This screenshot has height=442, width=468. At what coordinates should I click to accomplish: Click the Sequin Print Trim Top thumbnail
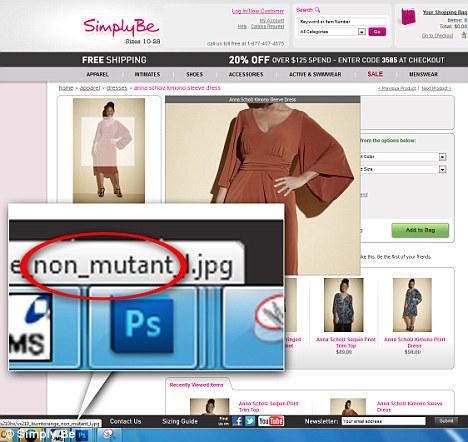click(x=344, y=305)
